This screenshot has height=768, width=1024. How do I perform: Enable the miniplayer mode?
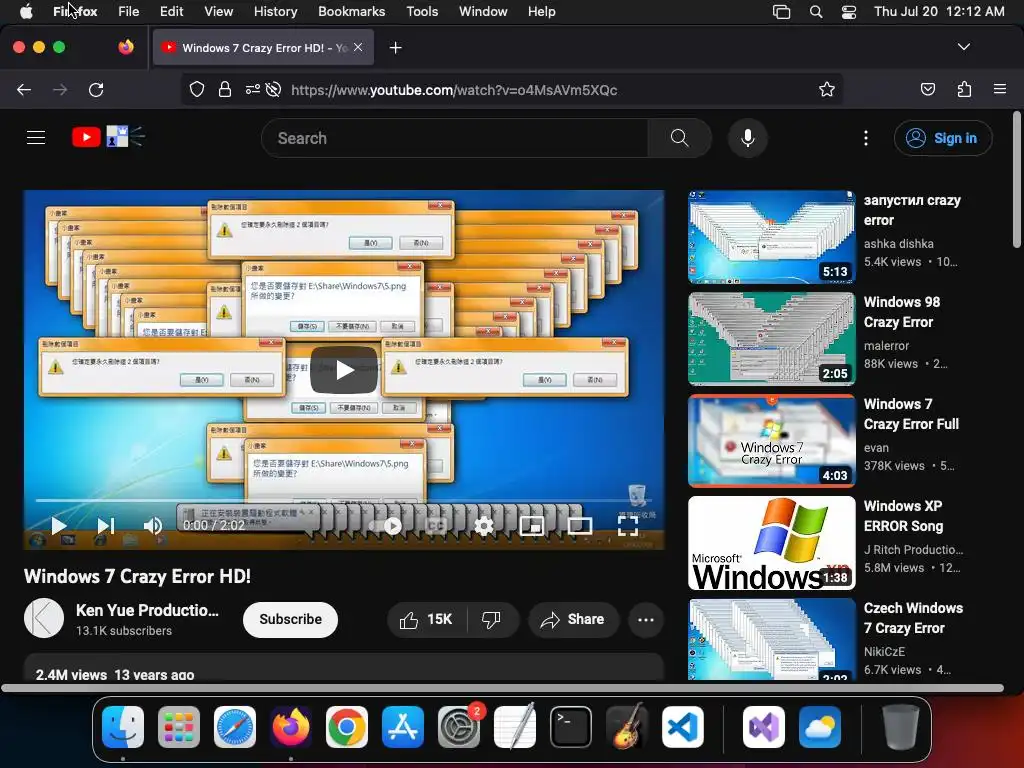pyautogui.click(x=532, y=526)
